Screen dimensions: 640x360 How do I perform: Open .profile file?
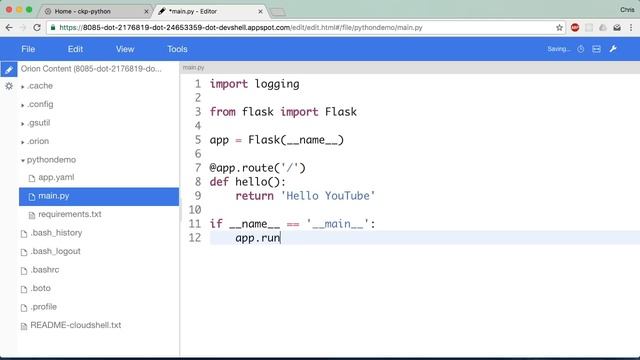click(x=44, y=307)
